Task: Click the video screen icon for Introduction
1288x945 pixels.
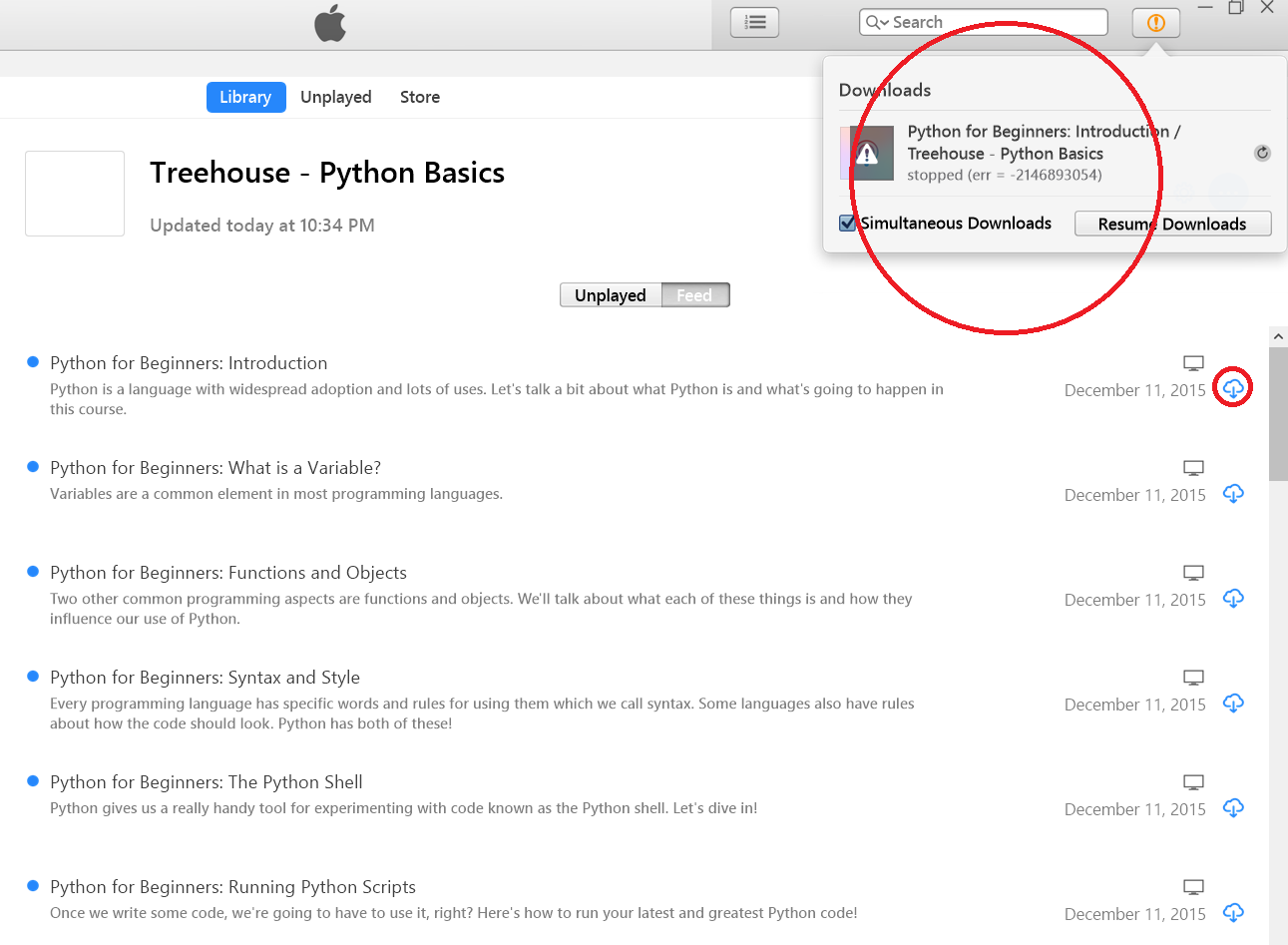Action: (x=1193, y=363)
